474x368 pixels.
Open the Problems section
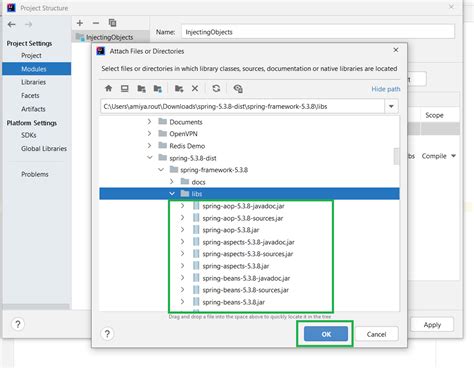(x=35, y=174)
